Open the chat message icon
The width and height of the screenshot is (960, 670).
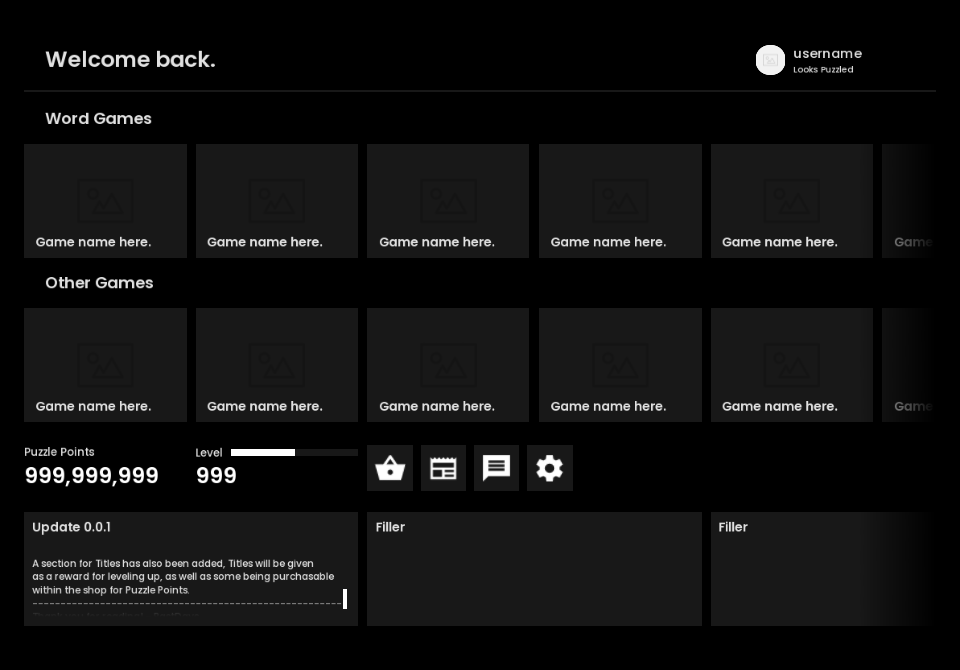point(497,468)
